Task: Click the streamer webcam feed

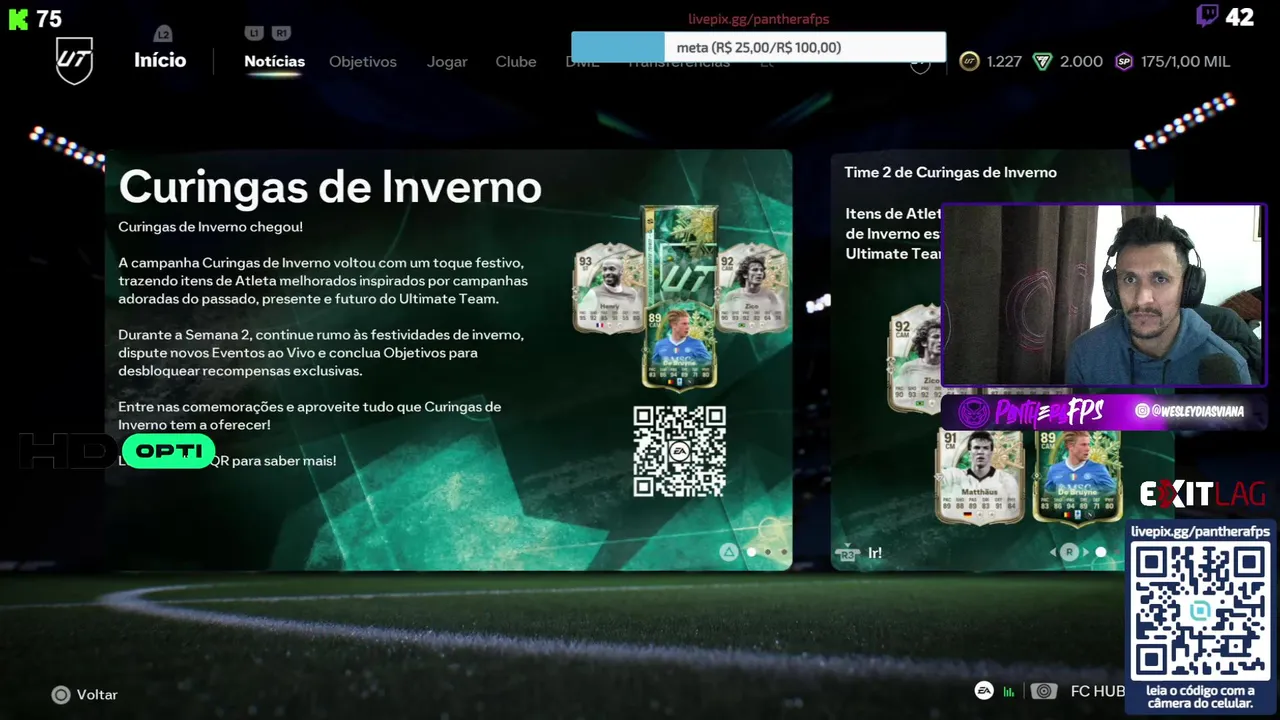Action: click(1102, 295)
